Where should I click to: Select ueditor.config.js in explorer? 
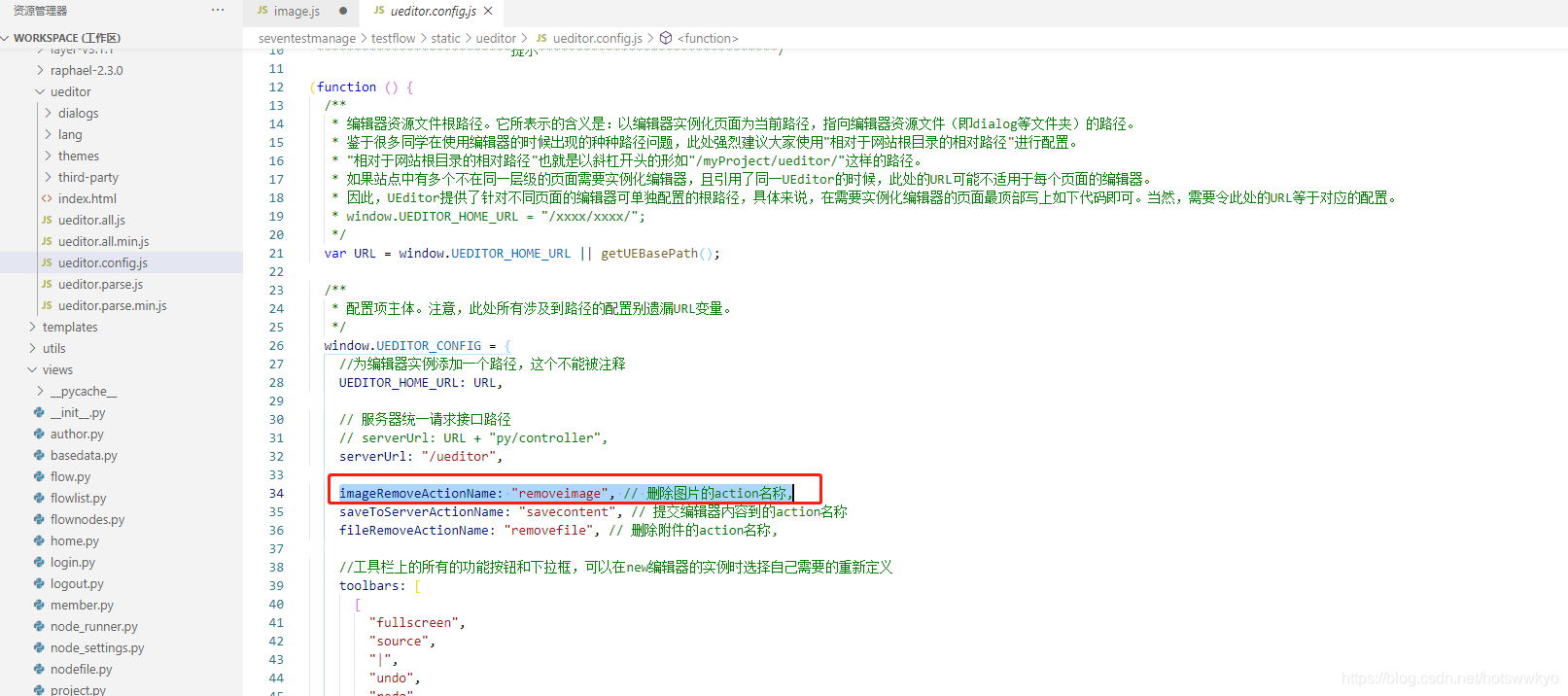tap(102, 262)
